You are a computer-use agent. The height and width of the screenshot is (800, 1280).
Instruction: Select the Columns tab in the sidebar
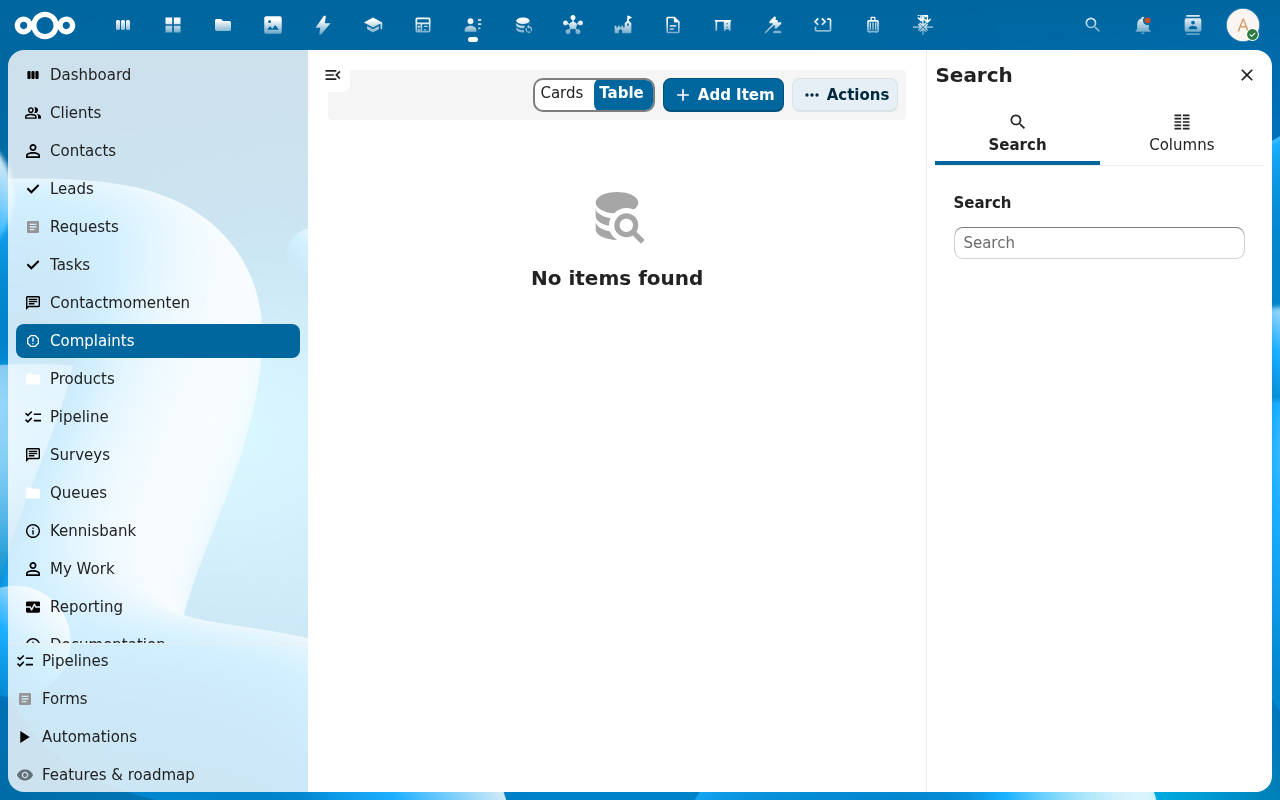(x=1182, y=134)
